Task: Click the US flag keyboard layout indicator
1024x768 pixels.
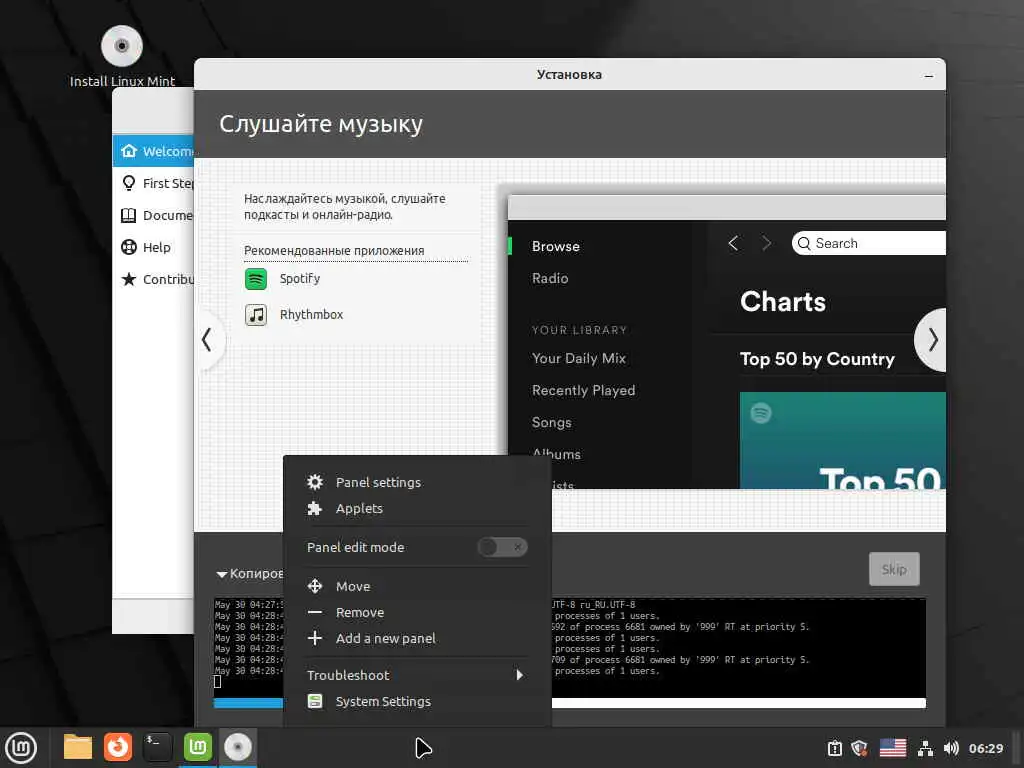Action: click(893, 748)
